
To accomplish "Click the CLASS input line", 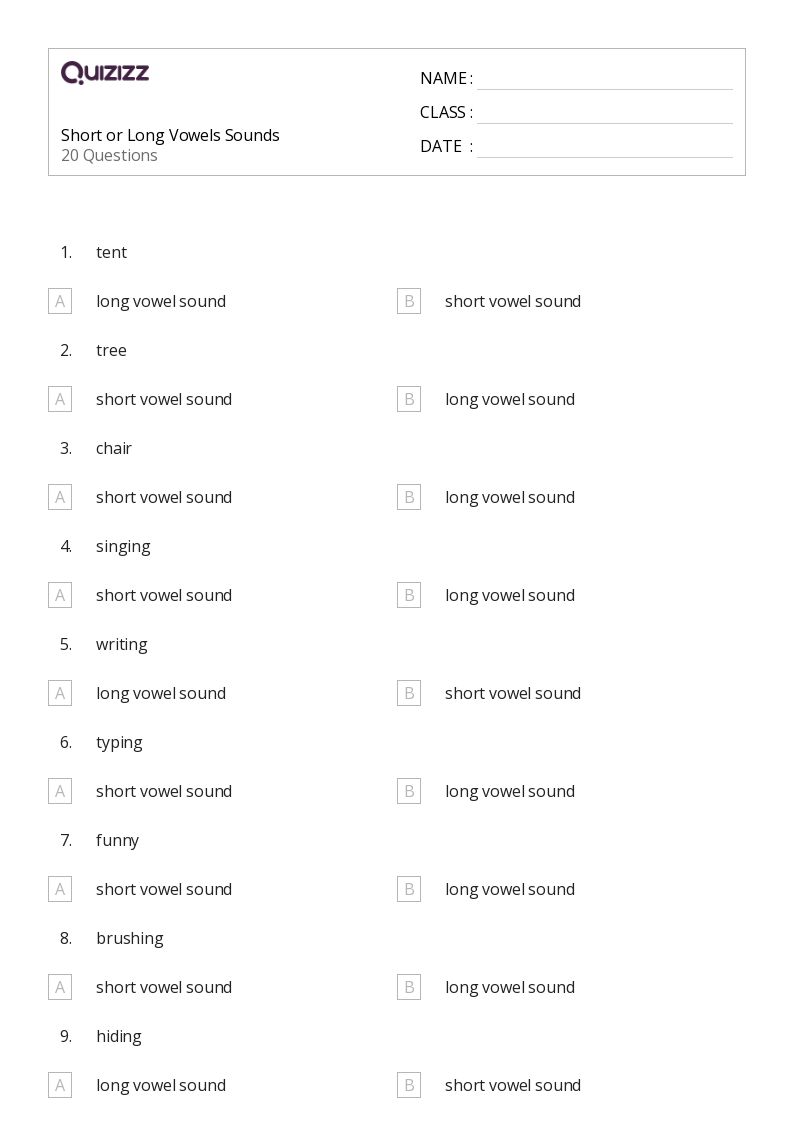I will (605, 114).
